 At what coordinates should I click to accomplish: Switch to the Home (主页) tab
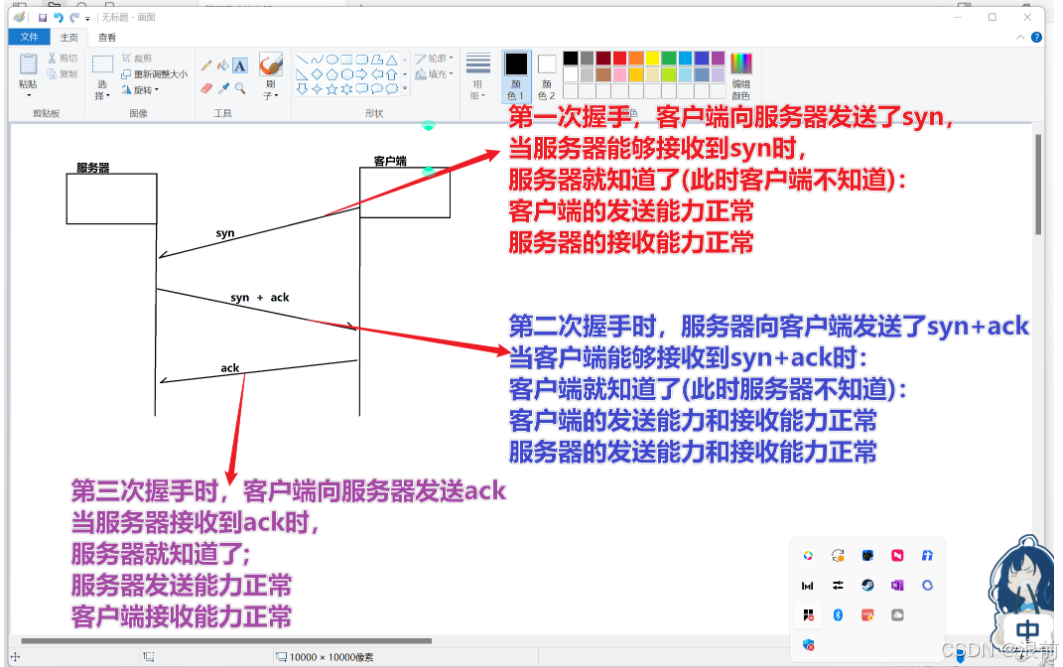pyautogui.click(x=69, y=37)
